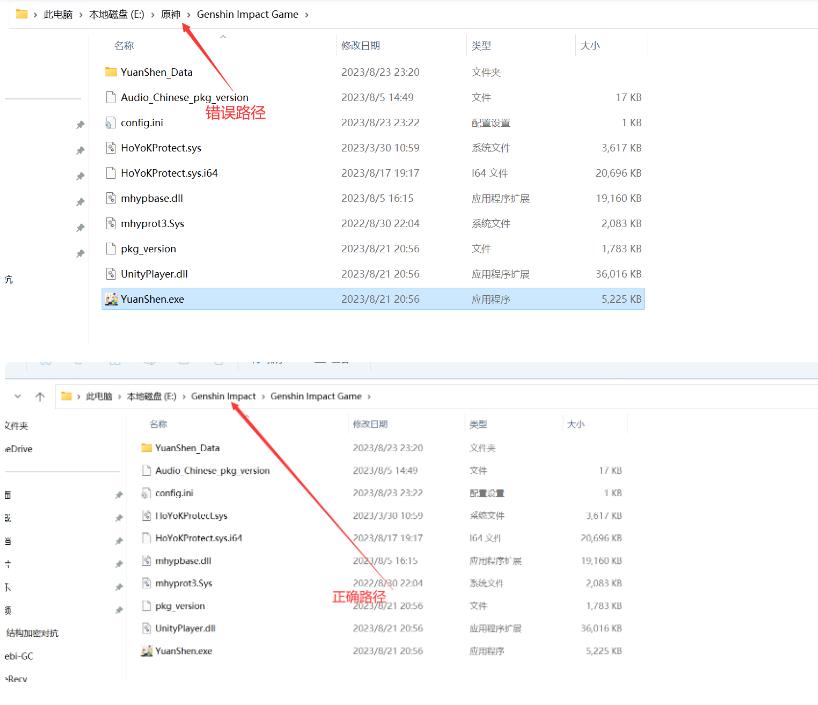The image size is (818, 705).
Task: Select mhyprot3.Sys icon in bottom window
Action: (x=147, y=583)
